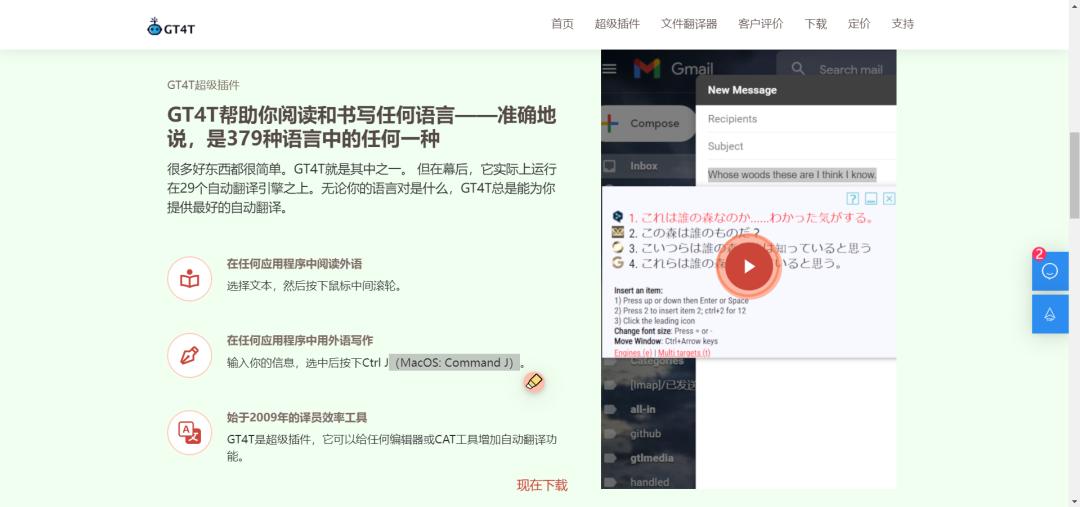Click the first translation engine icon
The height and width of the screenshot is (507, 1080).
pos(618,216)
